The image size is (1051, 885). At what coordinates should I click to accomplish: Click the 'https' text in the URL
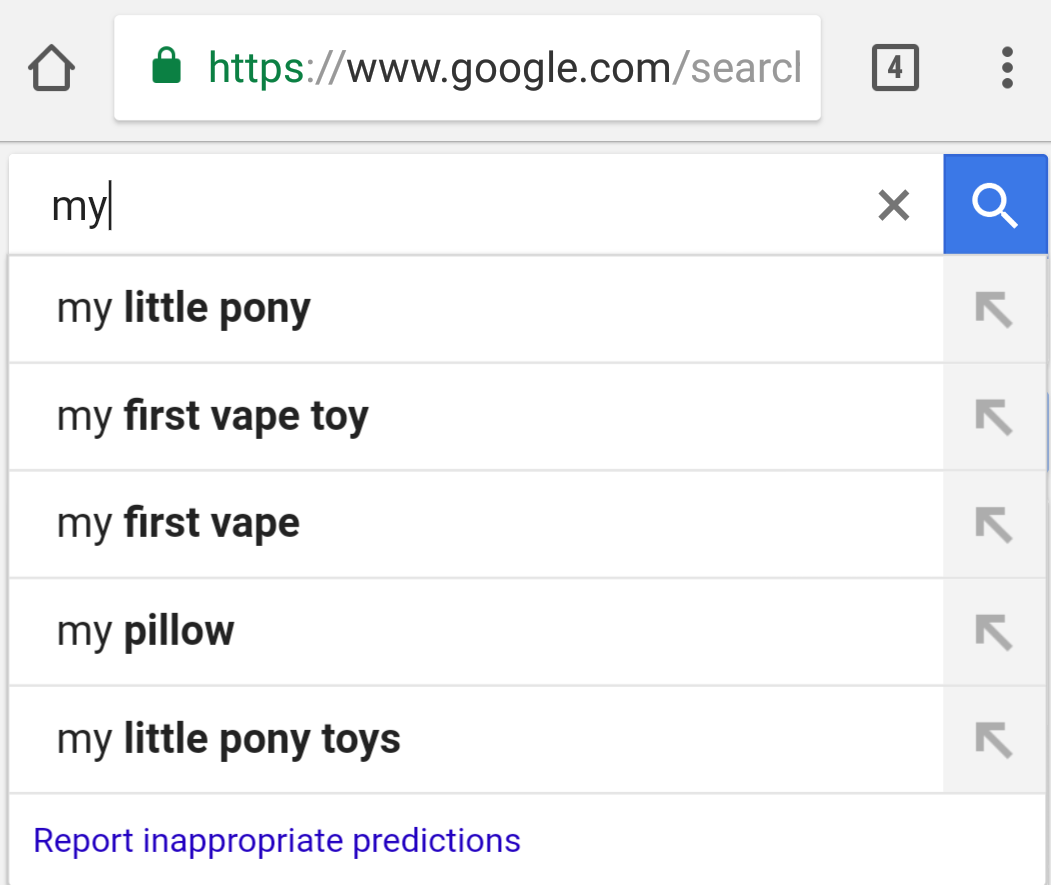pyautogui.click(x=255, y=68)
